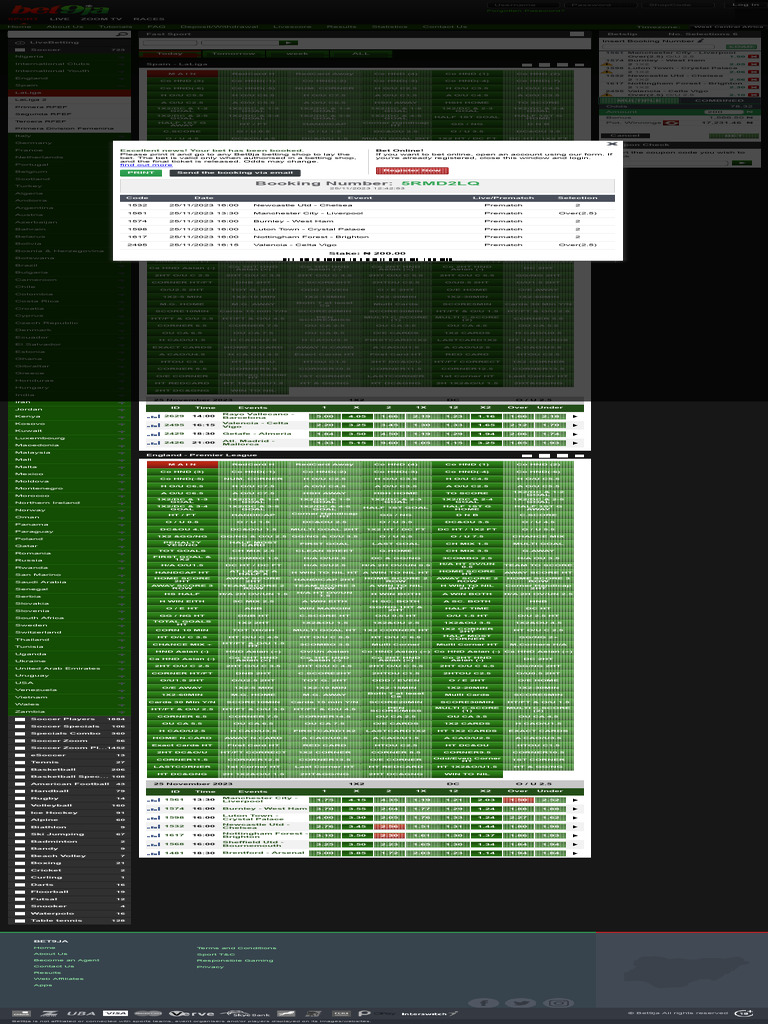Select odds 5.00 home win for Brentford - Arsenal
Image resolution: width=768 pixels, height=1024 pixels.
tap(325, 853)
